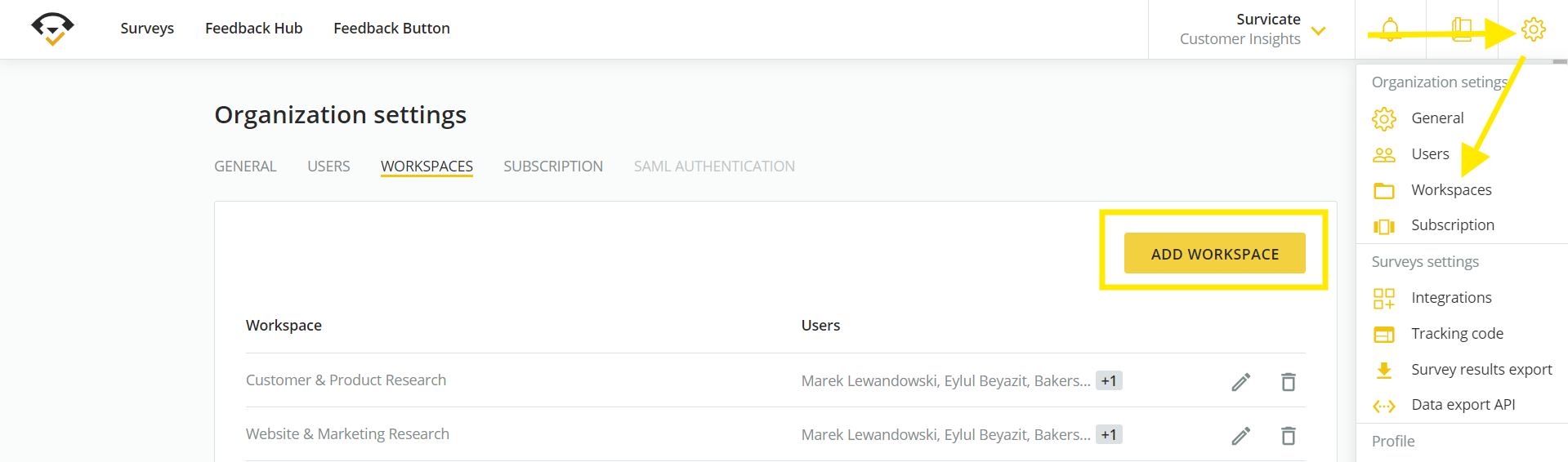Open the knowledge base book icon

click(x=1462, y=29)
